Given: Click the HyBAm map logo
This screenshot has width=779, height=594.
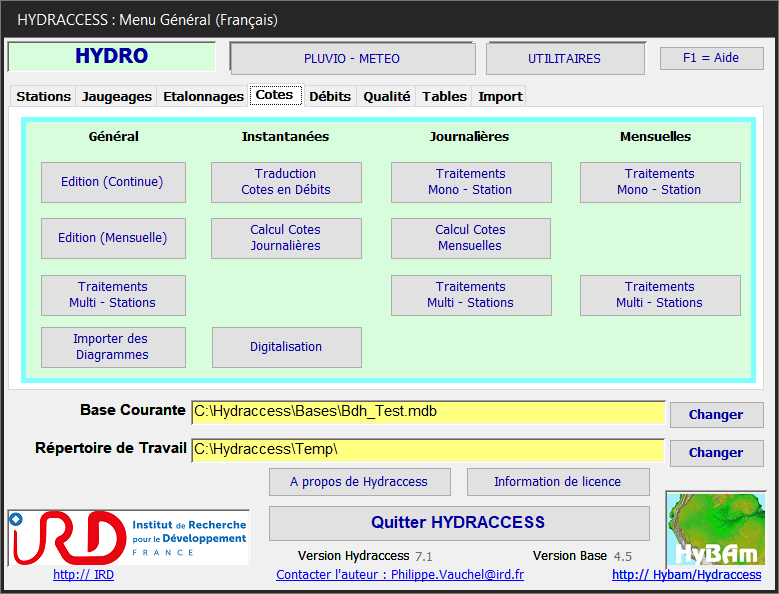Looking at the screenshot, I should 716,528.
